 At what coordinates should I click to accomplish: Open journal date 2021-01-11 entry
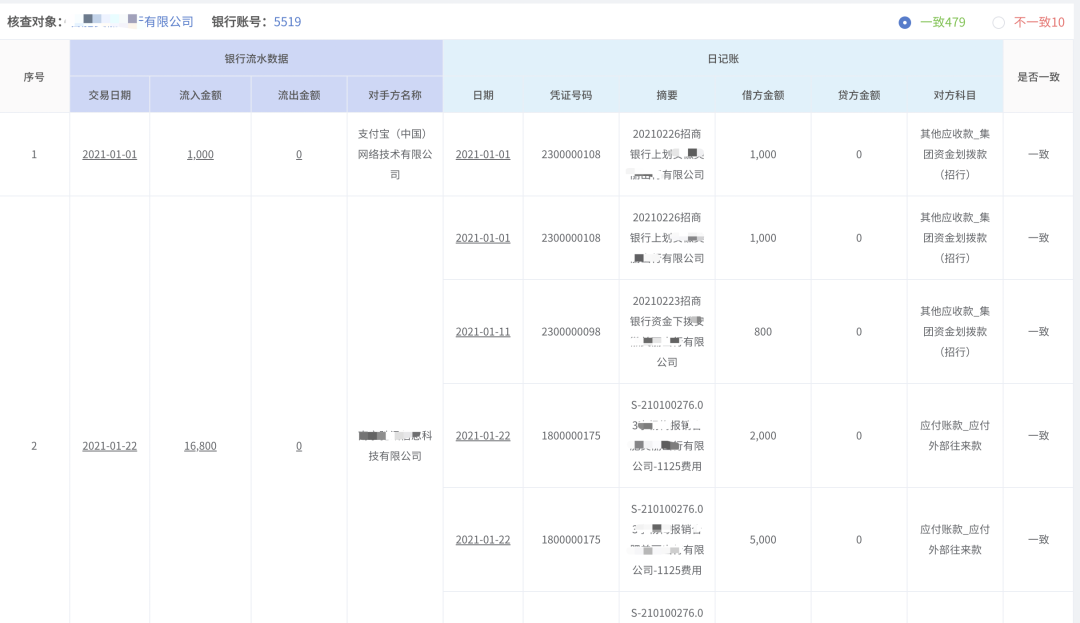[483, 332]
